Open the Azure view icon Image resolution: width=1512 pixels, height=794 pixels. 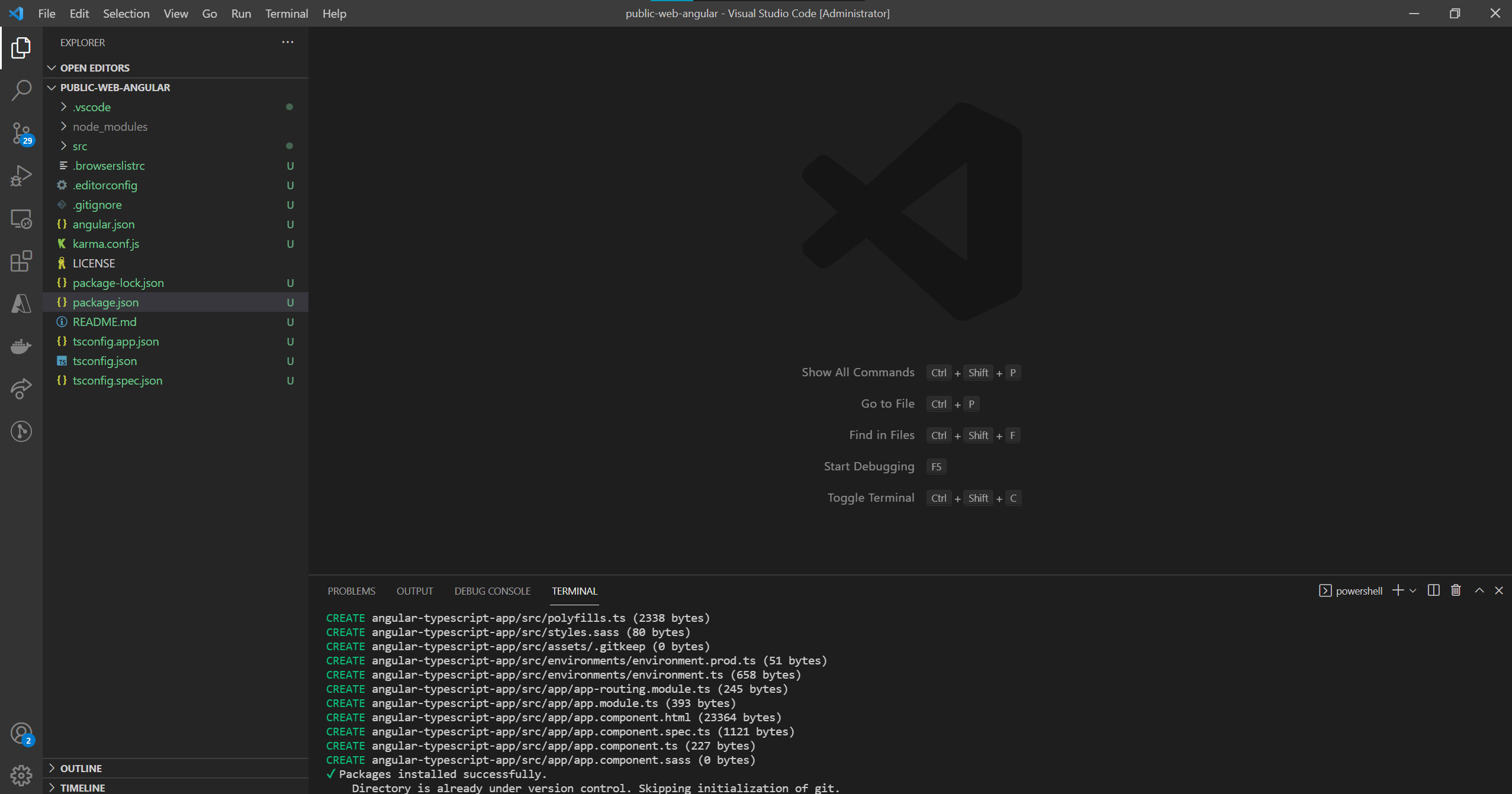coord(21,304)
